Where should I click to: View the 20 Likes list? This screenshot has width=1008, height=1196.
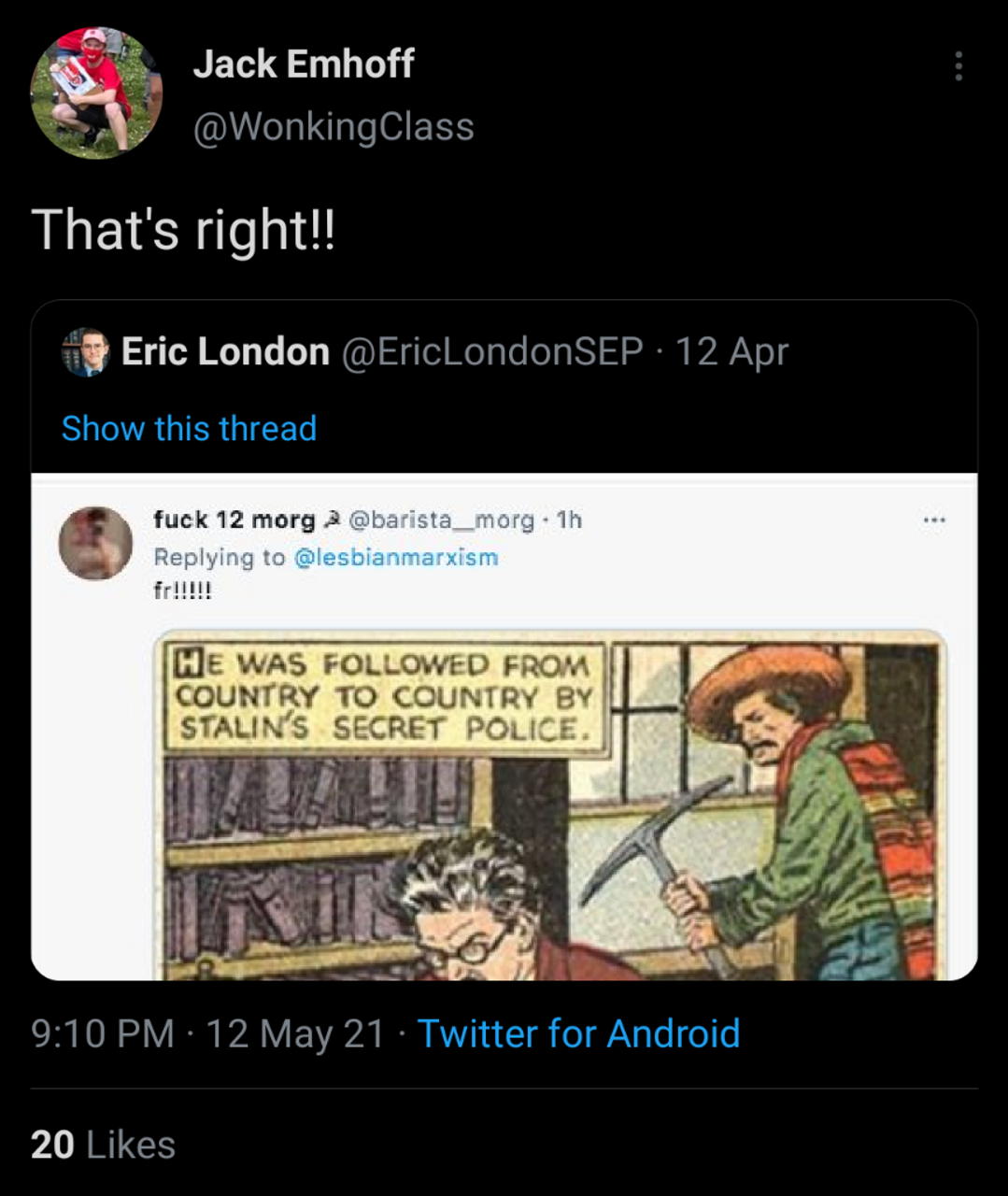[x=103, y=1145]
